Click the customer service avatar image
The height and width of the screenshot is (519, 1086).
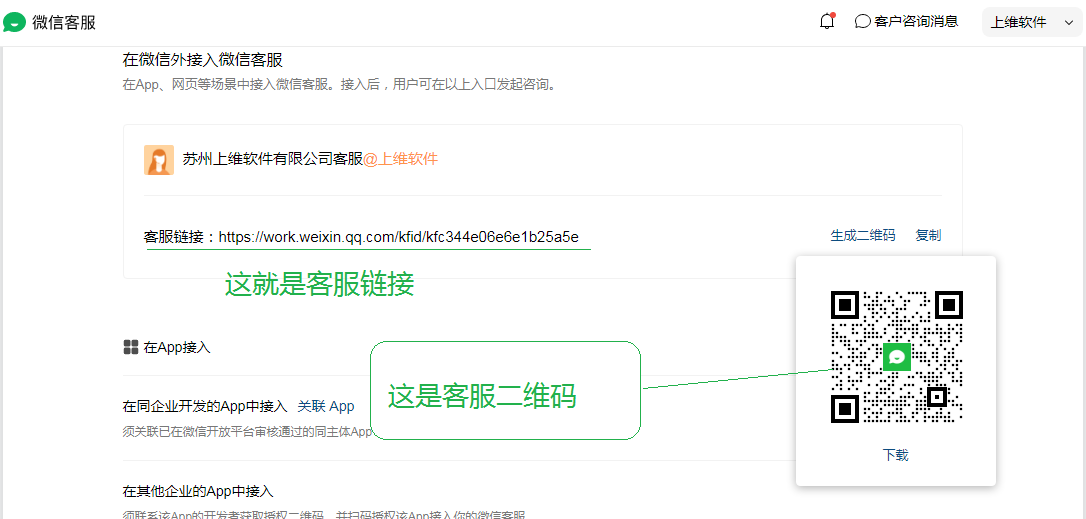click(x=159, y=160)
